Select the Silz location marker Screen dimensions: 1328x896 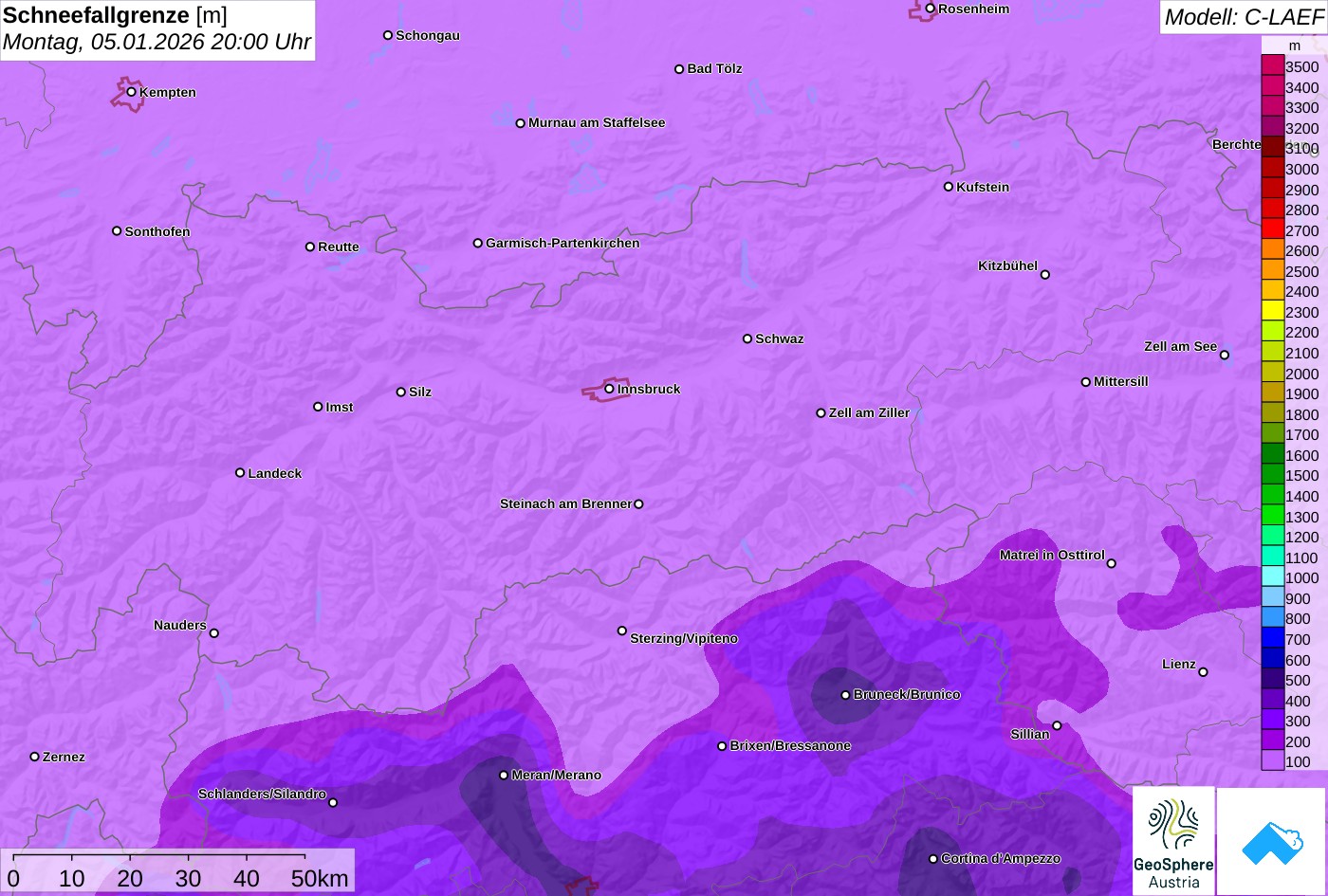[x=401, y=392]
